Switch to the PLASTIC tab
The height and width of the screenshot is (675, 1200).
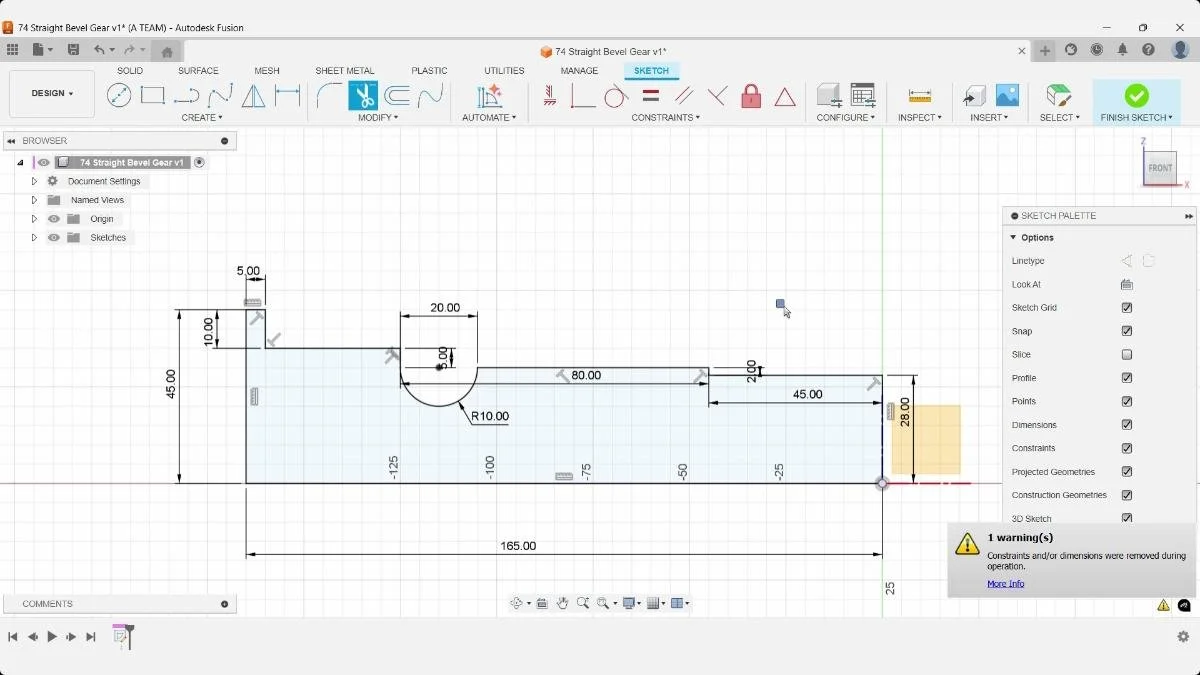[429, 71]
